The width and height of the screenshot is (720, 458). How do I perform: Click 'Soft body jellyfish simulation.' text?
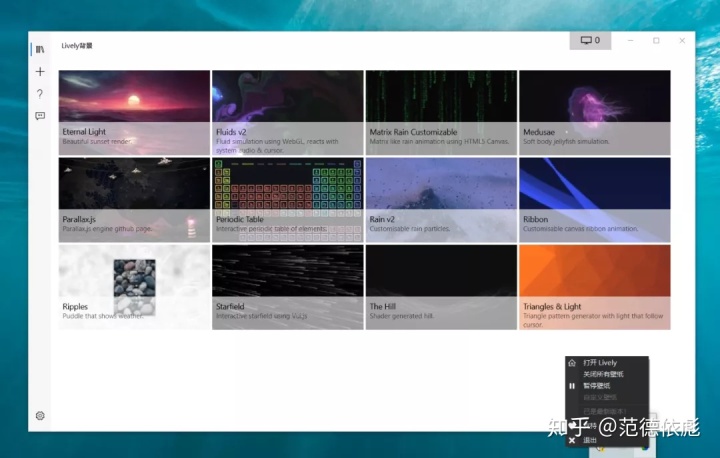(x=566, y=141)
